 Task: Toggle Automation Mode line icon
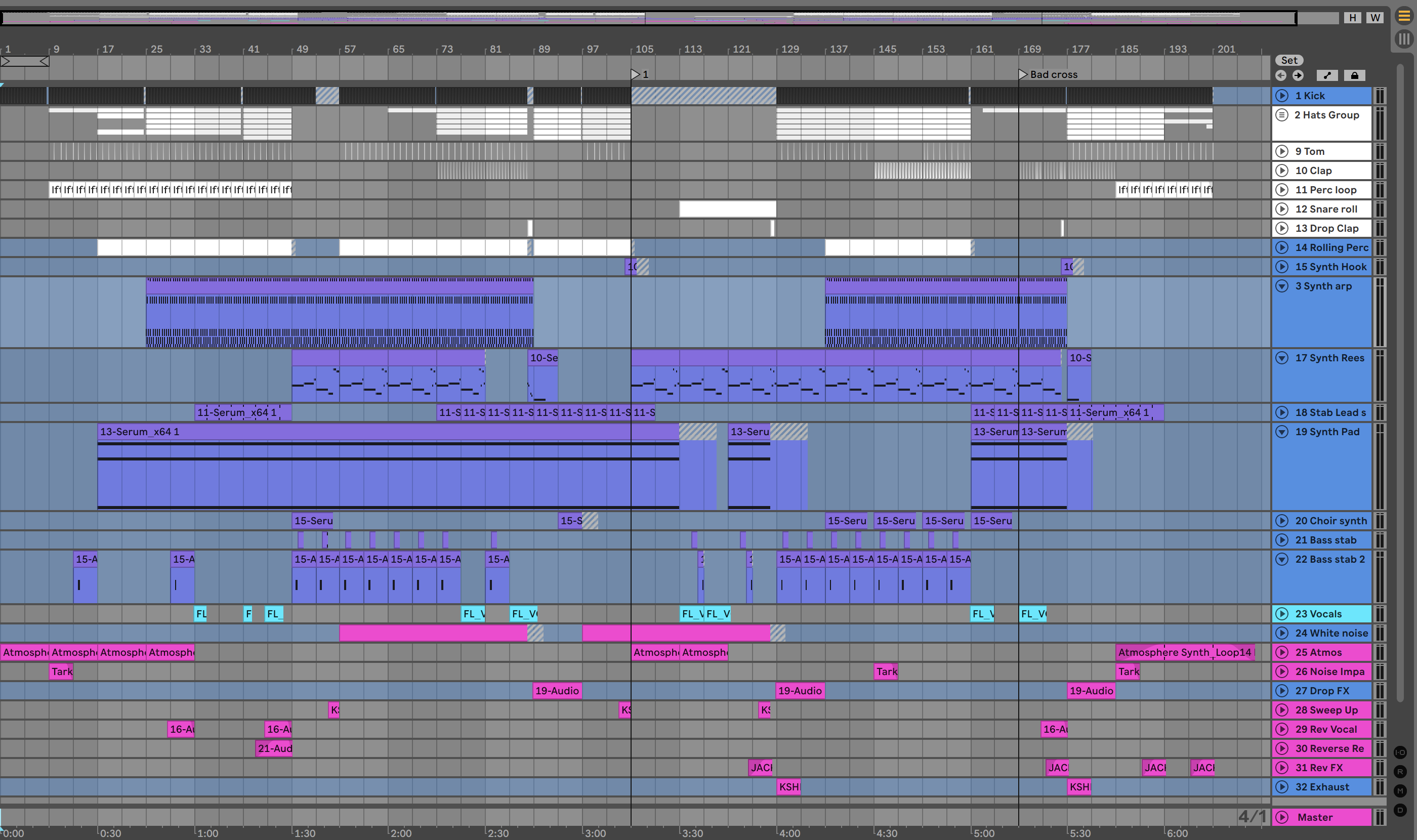[1327, 75]
